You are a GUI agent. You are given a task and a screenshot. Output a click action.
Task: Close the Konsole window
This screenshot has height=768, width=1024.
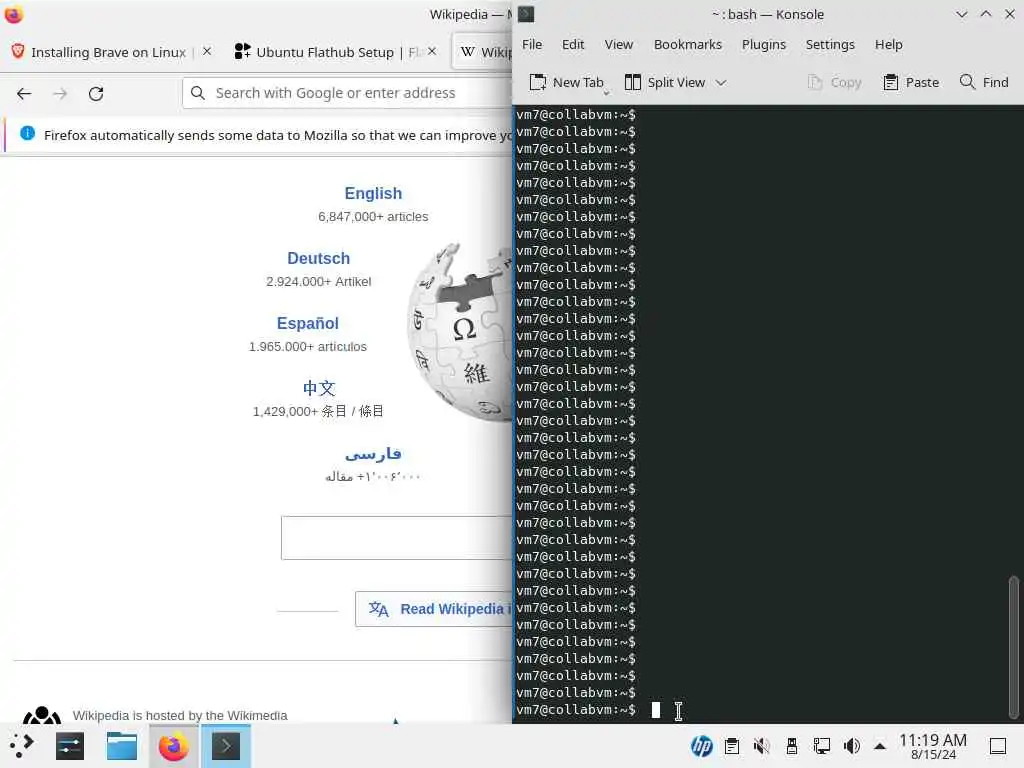pyautogui.click(x=1009, y=14)
